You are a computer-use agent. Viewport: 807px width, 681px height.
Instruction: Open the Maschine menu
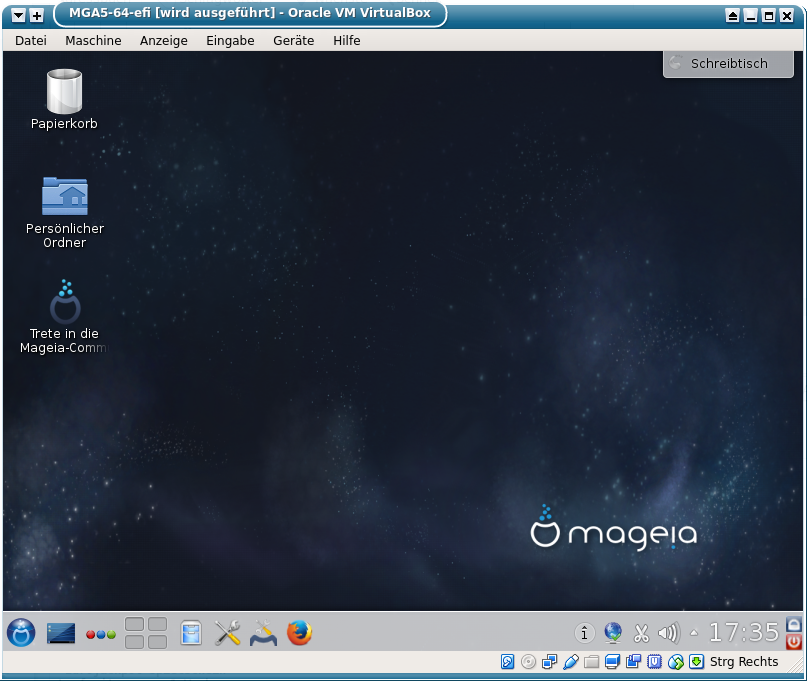93,41
